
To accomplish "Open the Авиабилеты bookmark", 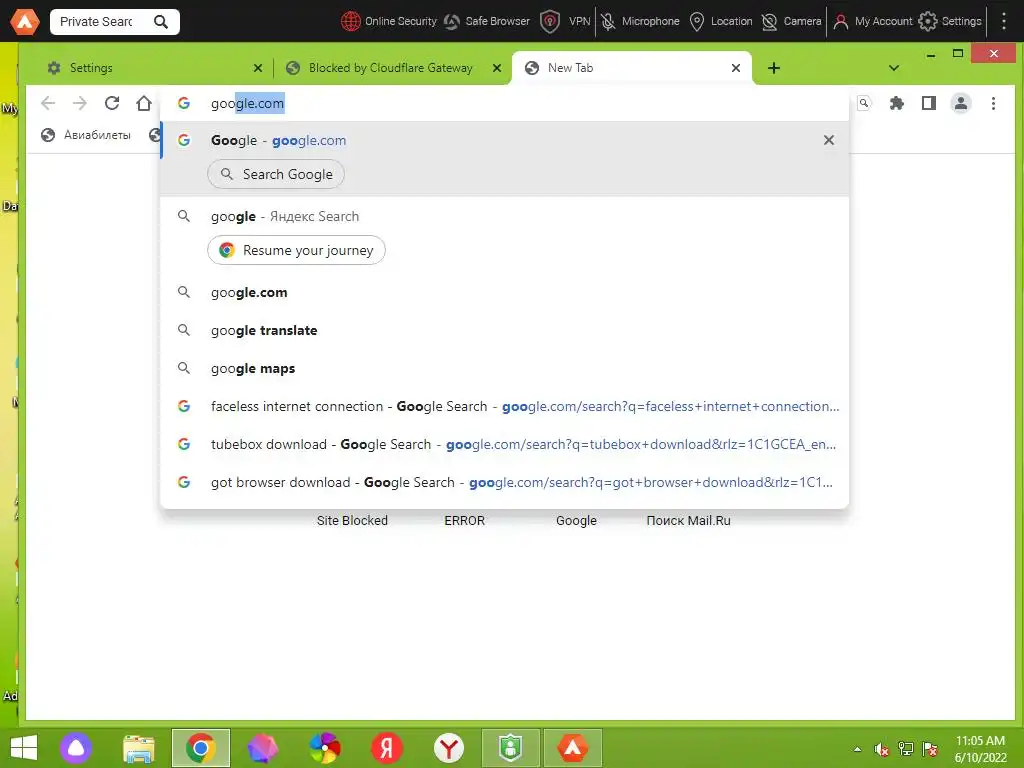I will click(86, 135).
